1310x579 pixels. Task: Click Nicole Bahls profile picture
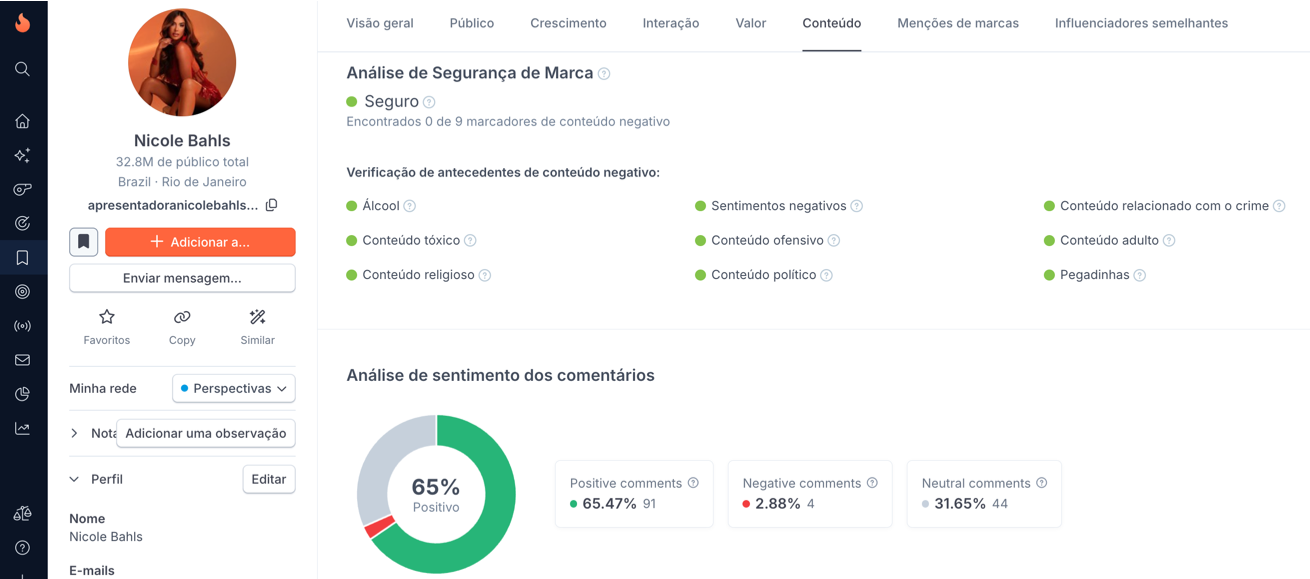[182, 62]
